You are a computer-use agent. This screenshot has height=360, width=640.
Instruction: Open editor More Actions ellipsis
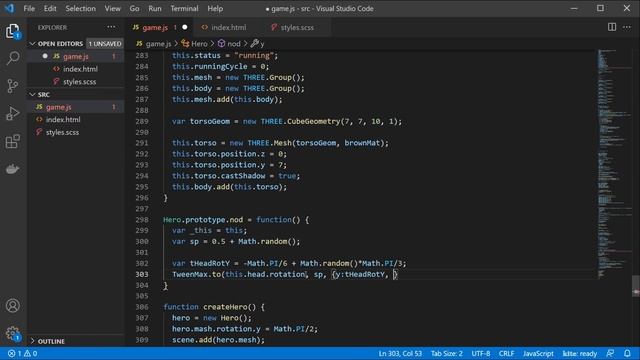tap(627, 27)
